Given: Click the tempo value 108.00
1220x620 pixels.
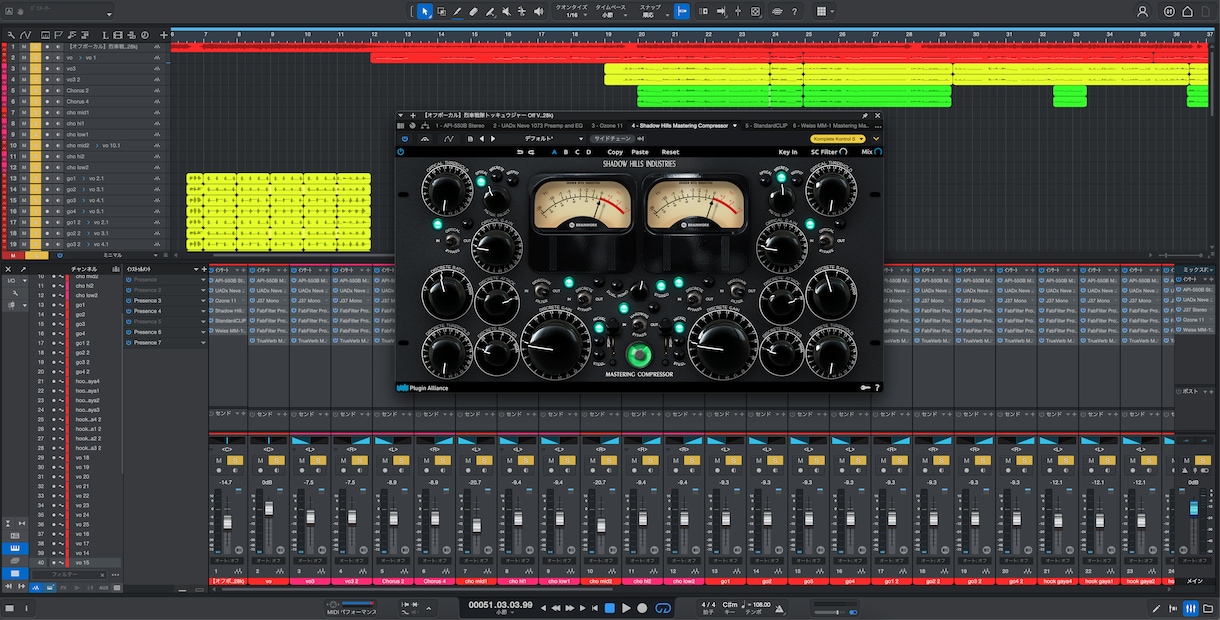Looking at the screenshot, I should [x=760, y=604].
